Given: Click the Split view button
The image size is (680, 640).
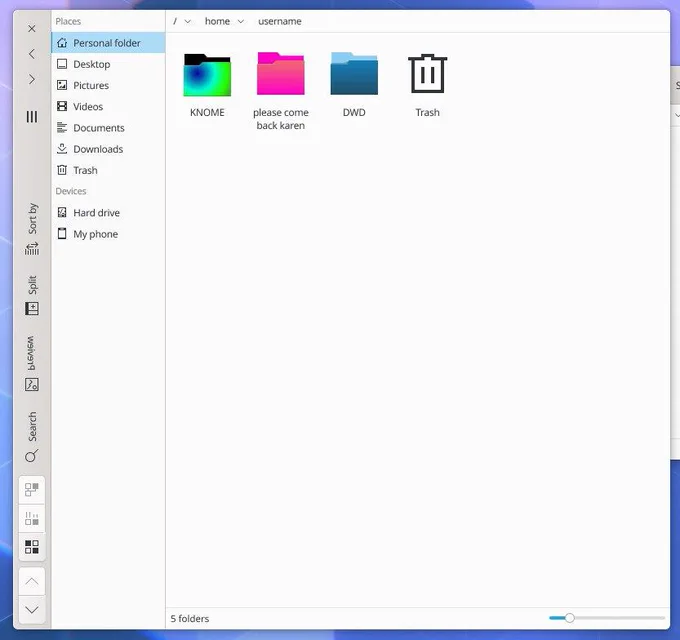Looking at the screenshot, I should pos(32,295).
